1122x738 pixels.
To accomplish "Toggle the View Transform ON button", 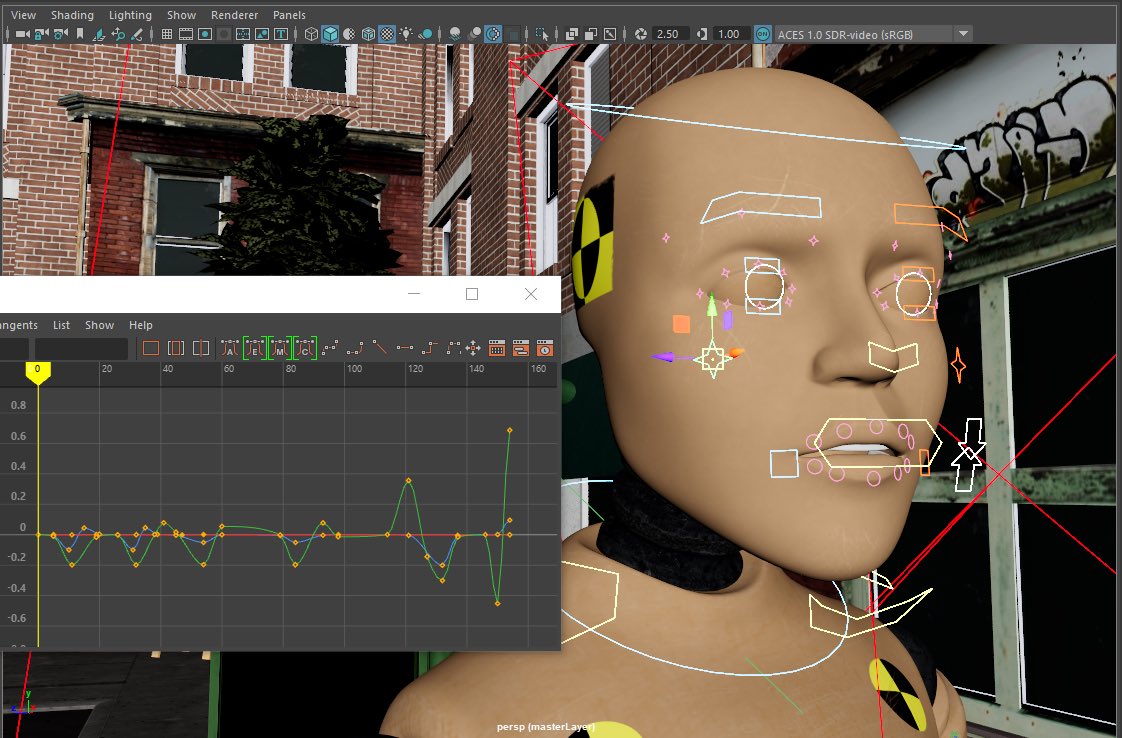I will coord(763,34).
